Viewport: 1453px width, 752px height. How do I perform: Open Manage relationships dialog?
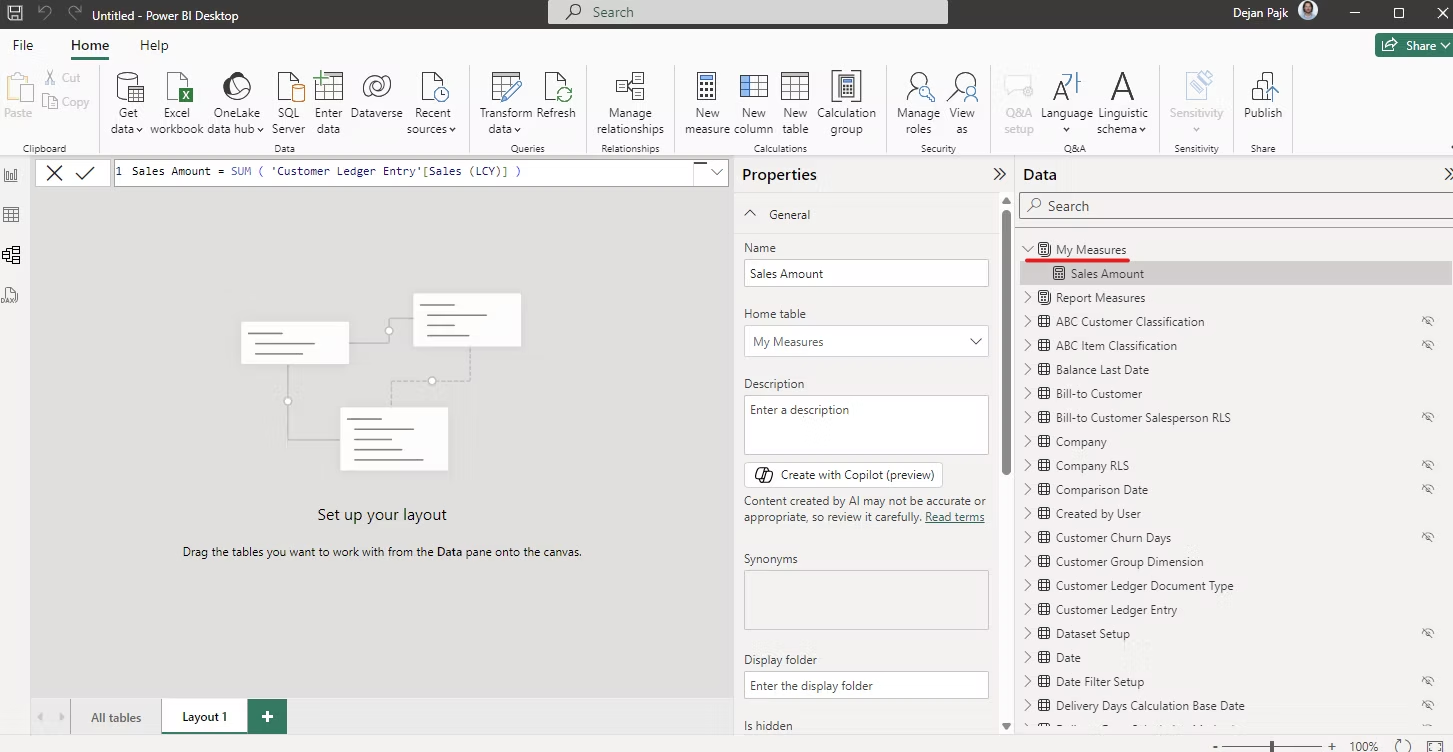[630, 88]
